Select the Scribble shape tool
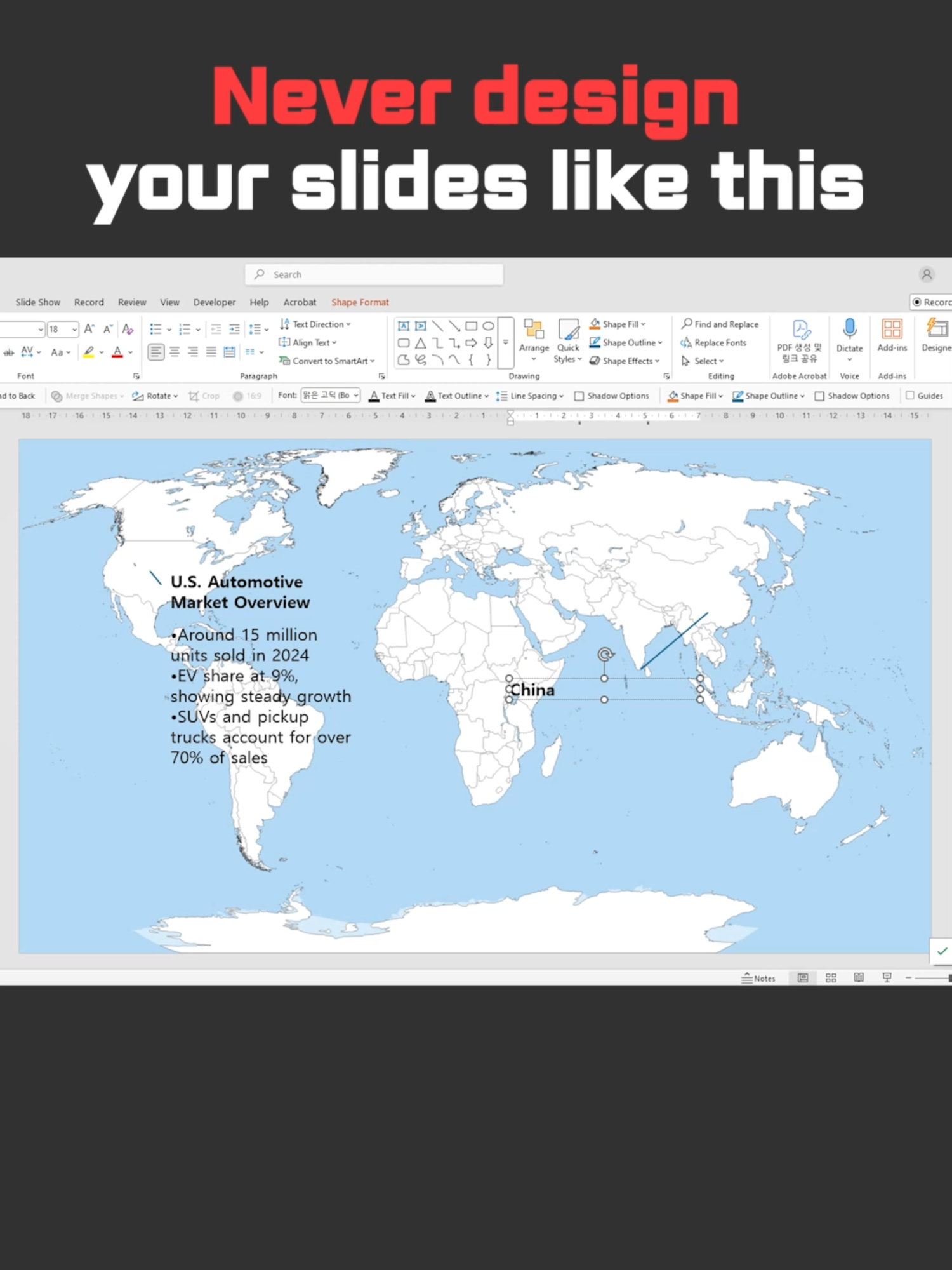This screenshot has height=1270, width=952. coord(421,360)
